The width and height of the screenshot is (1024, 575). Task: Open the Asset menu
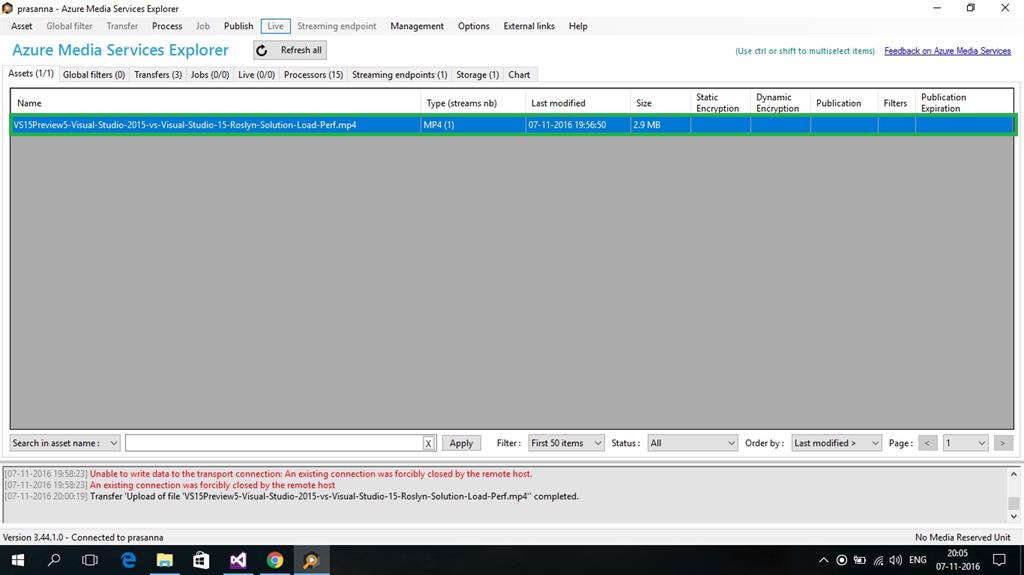tap(22, 26)
